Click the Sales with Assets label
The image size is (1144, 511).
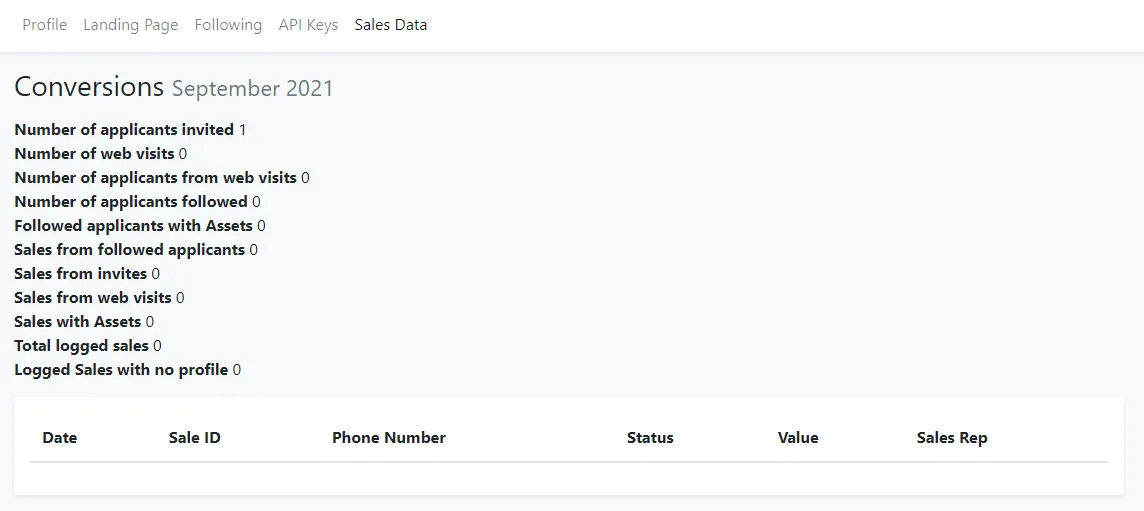(x=78, y=322)
